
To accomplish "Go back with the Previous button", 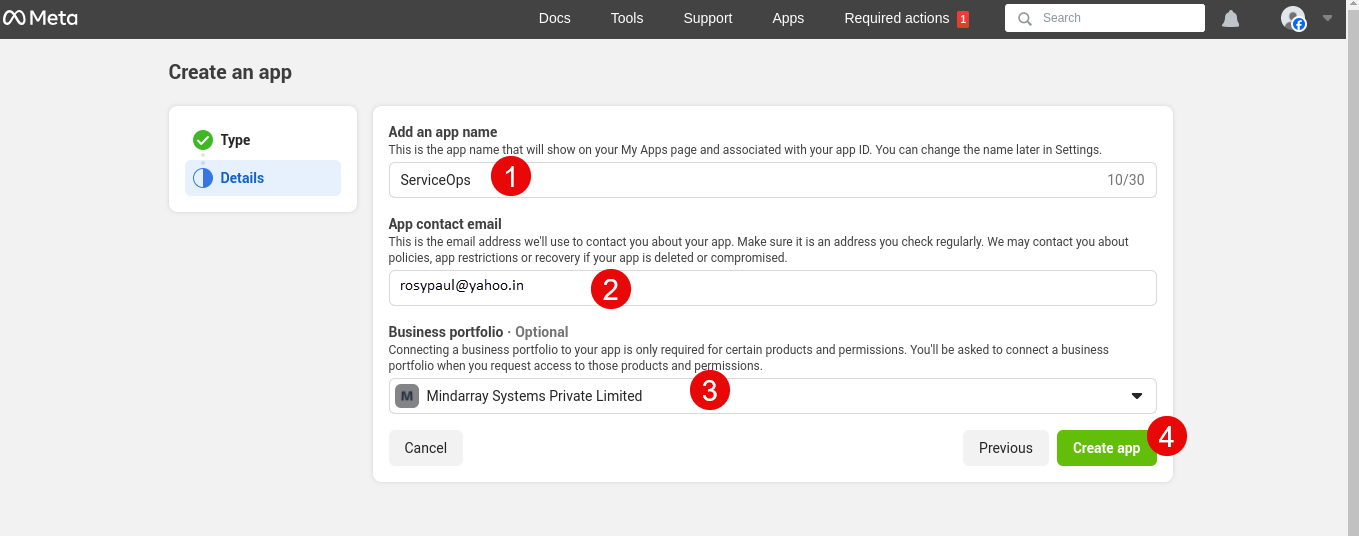I will click(x=1005, y=448).
